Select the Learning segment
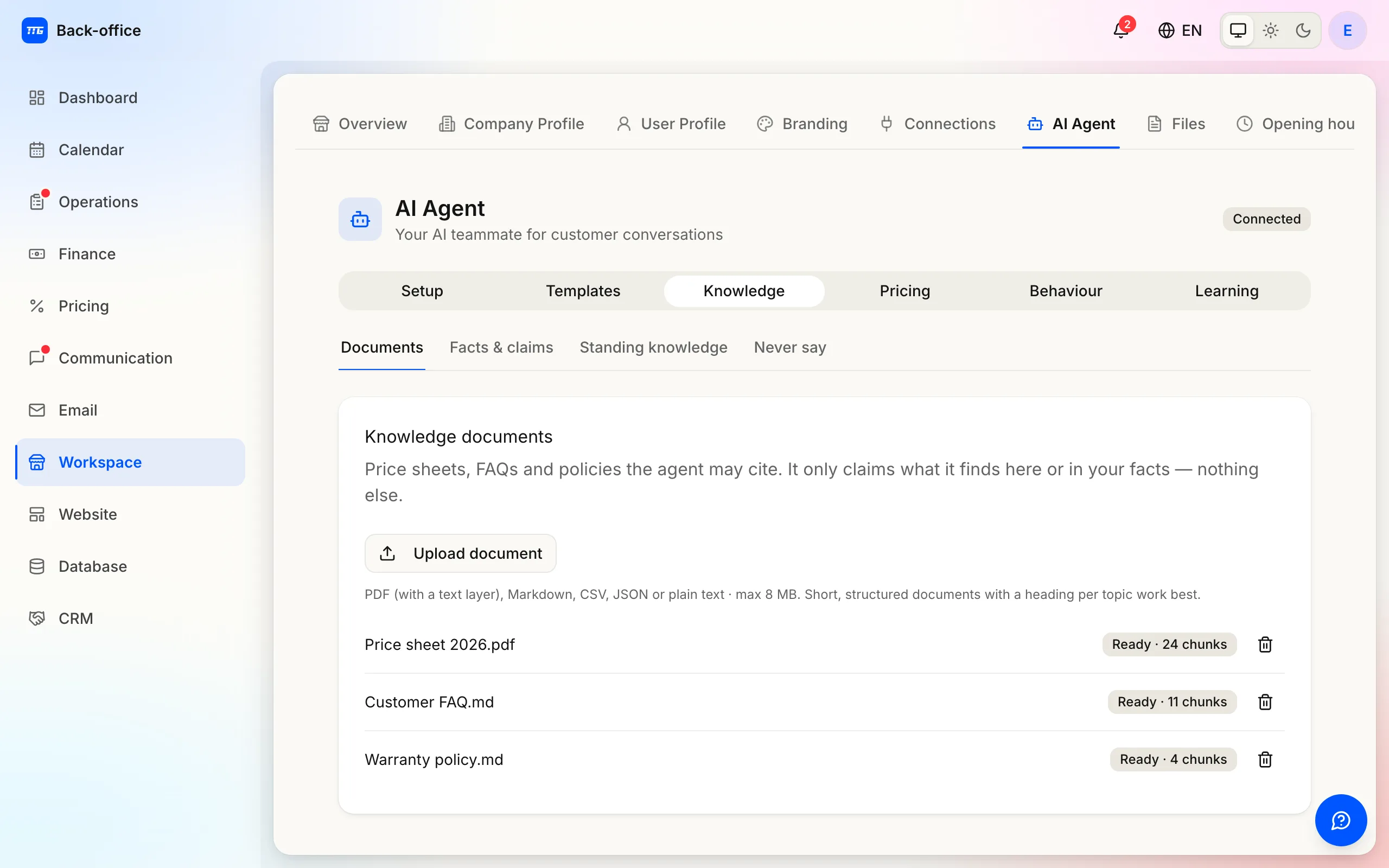 pyautogui.click(x=1227, y=291)
